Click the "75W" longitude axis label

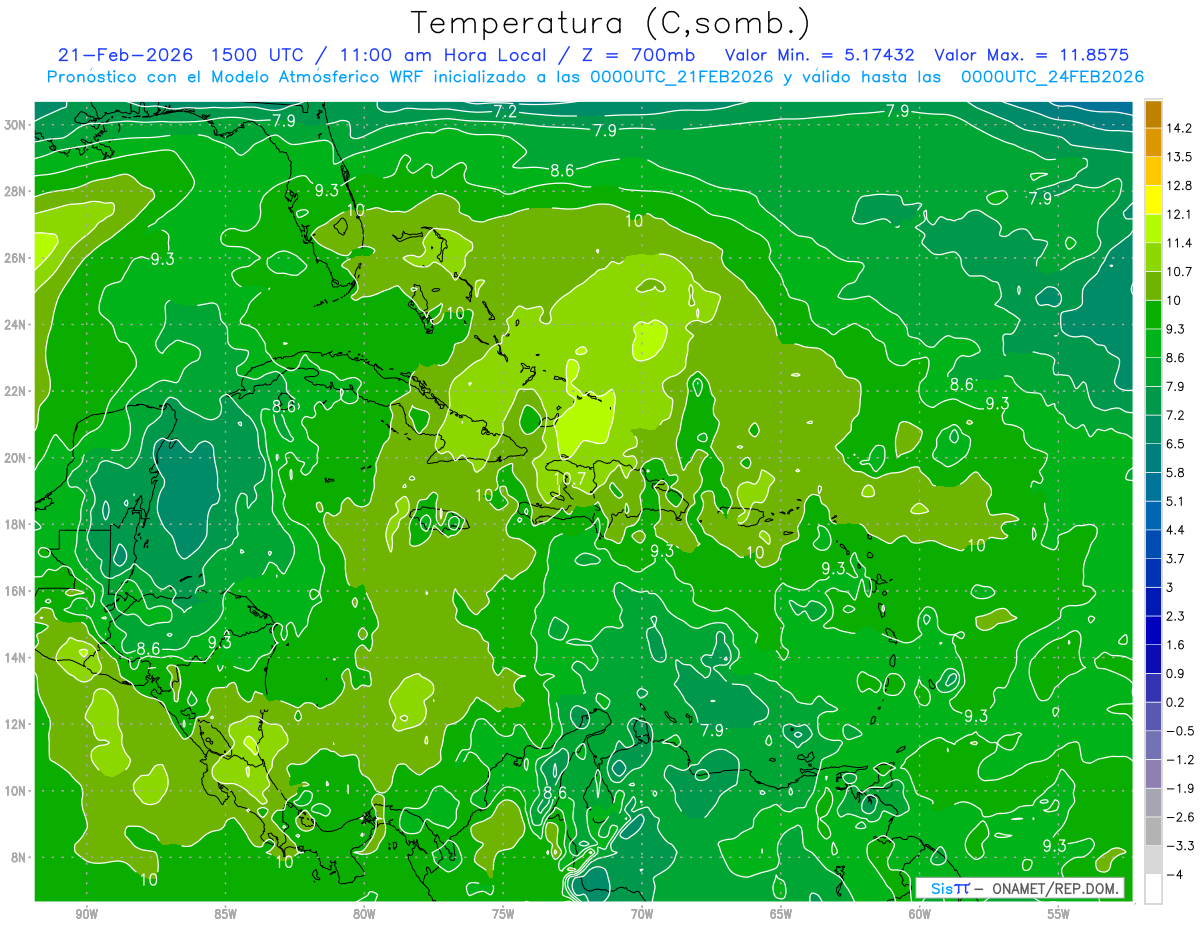coord(504,914)
